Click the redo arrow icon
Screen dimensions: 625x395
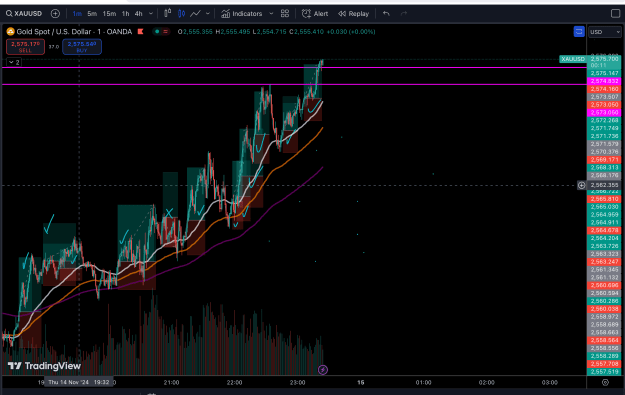(404, 14)
